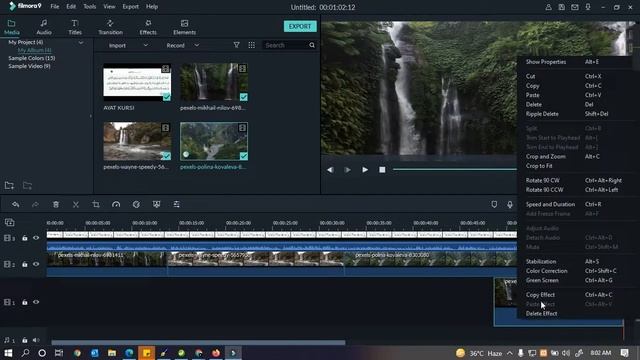Lock audio track 1
This screenshot has width=640, height=360.
pos(24,340)
